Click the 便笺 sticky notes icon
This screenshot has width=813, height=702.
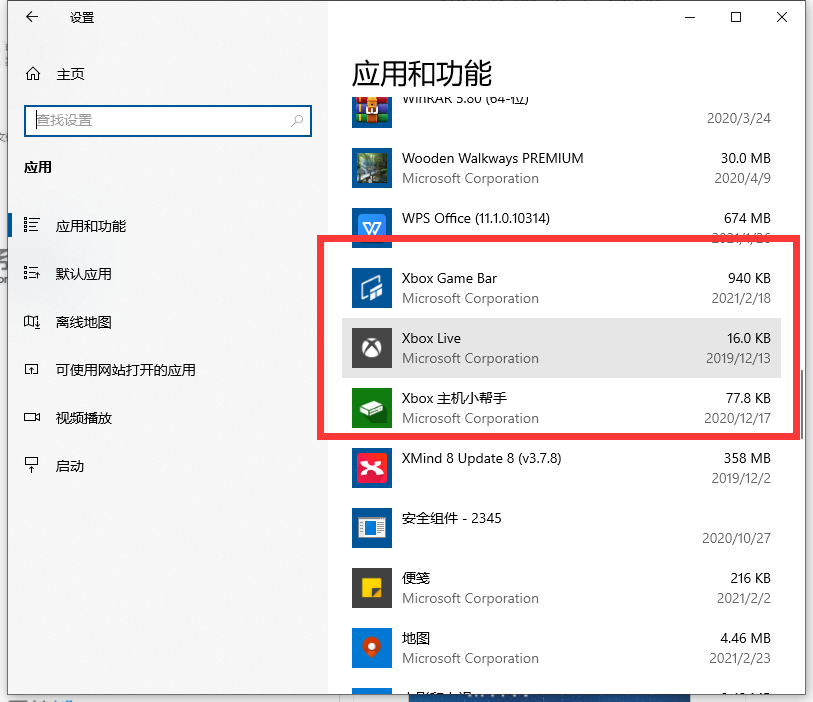[x=372, y=588]
